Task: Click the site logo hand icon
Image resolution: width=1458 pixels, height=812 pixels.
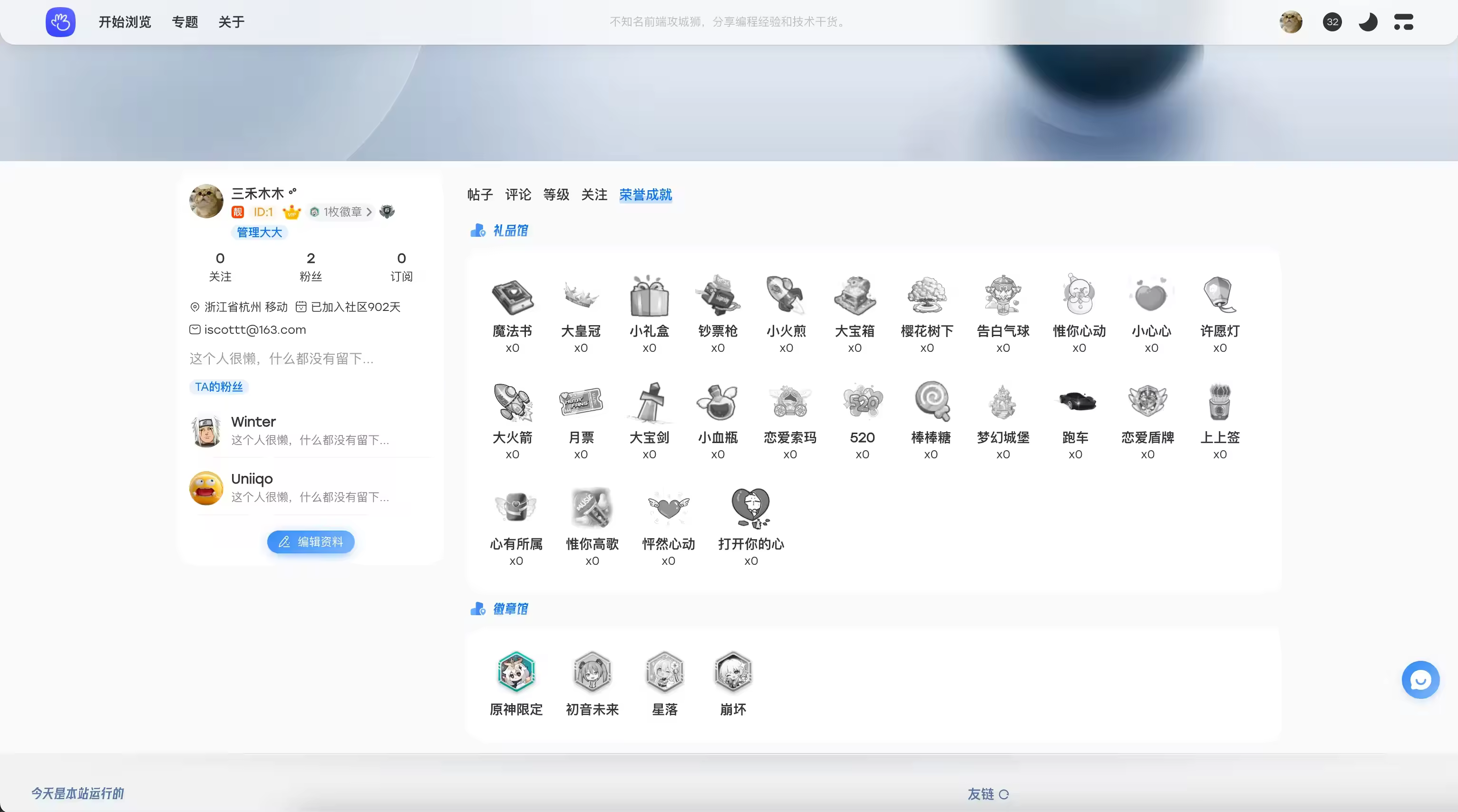Action: pyautogui.click(x=60, y=22)
